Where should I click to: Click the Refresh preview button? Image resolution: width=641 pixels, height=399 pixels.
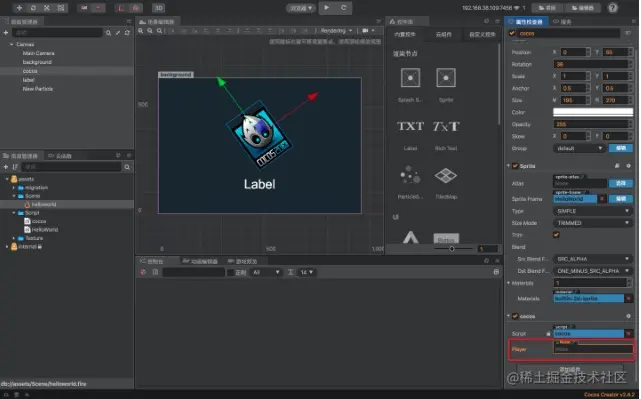pos(344,8)
